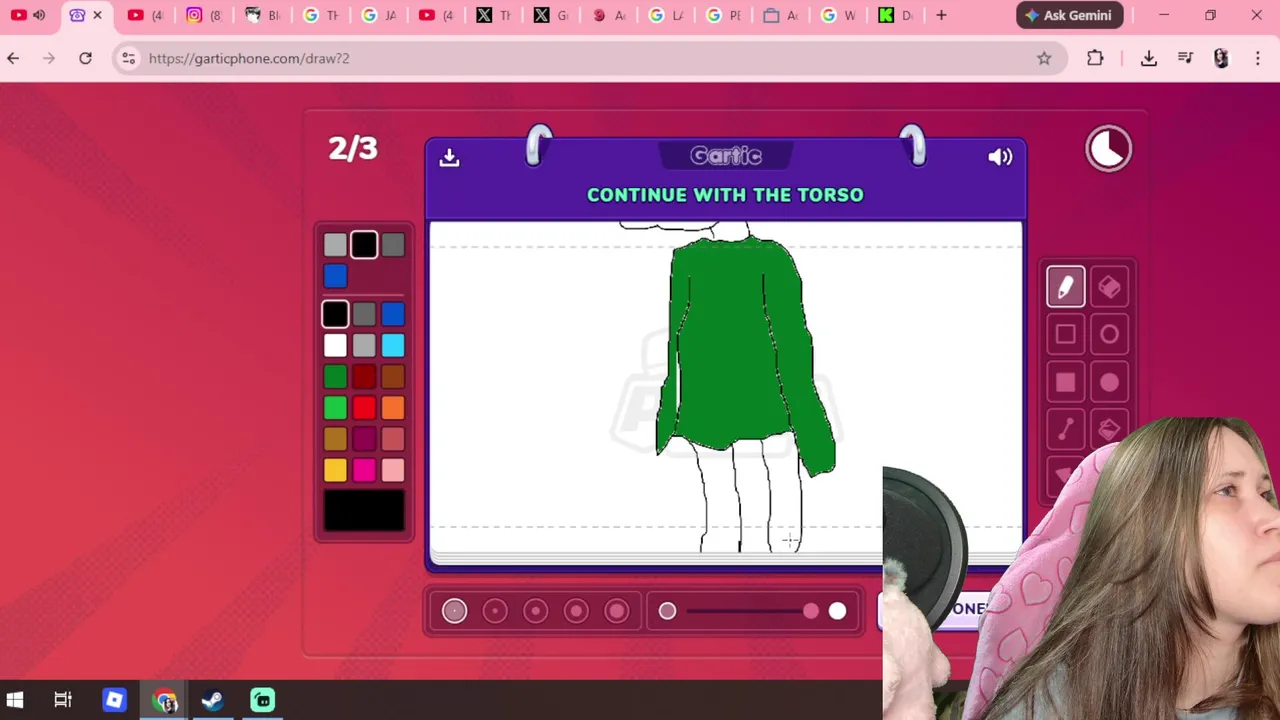
Task: Open Chrome's three-dot menu
Action: click(x=1258, y=58)
